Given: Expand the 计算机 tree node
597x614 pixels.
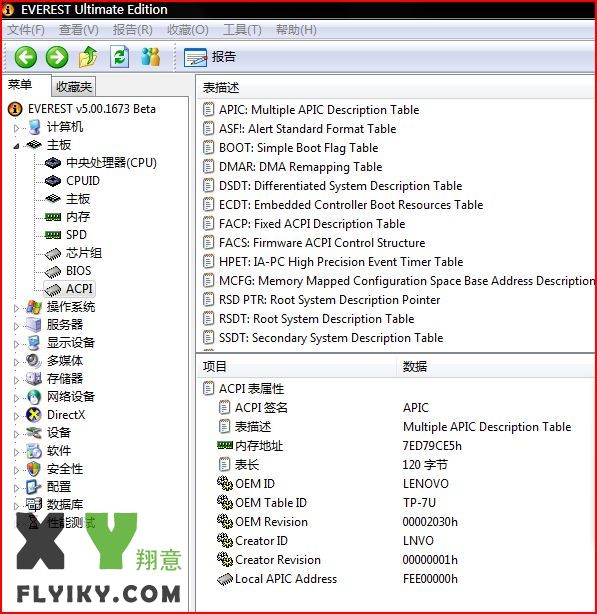Looking at the screenshot, I should coord(16,128).
